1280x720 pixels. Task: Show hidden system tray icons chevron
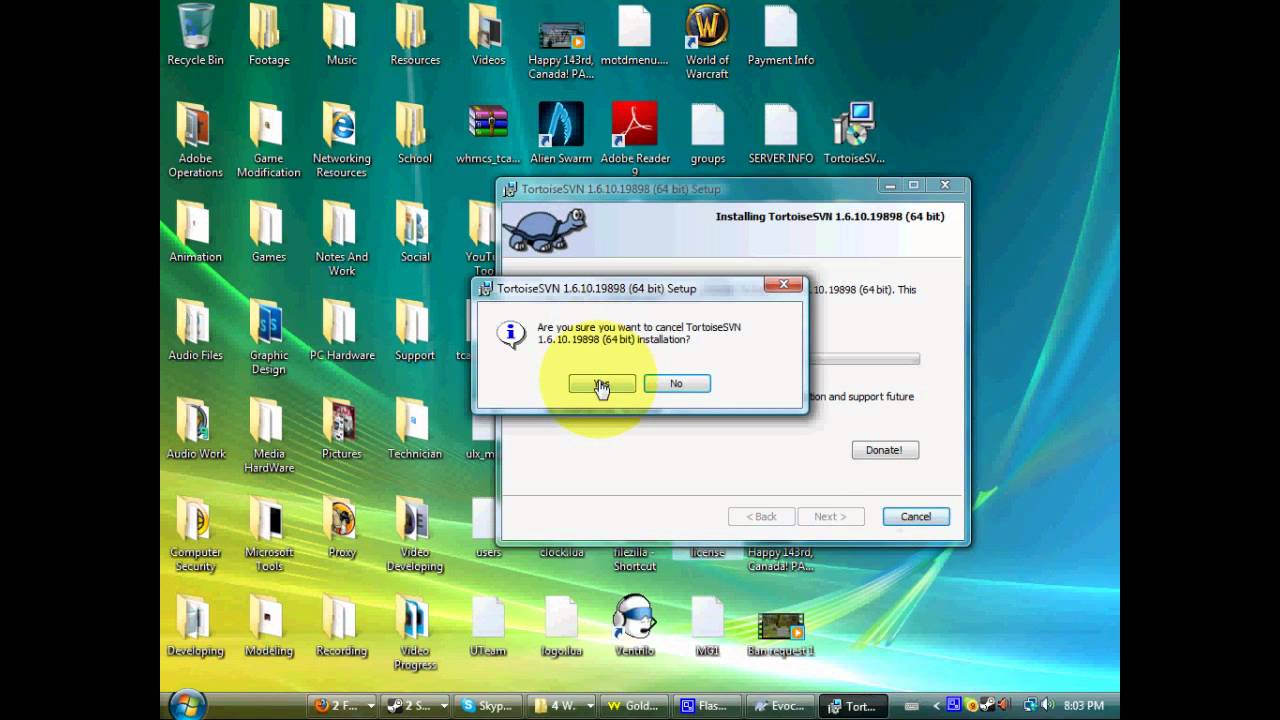(x=936, y=706)
